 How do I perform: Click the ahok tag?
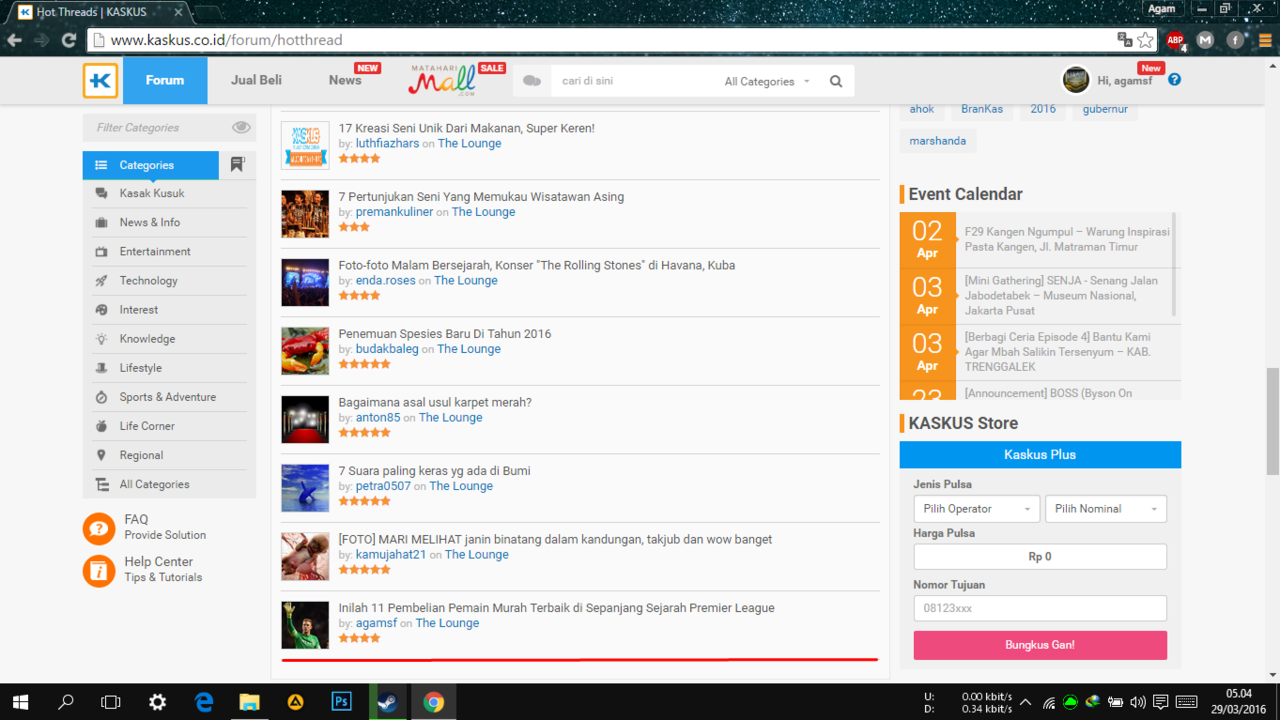click(x=922, y=109)
